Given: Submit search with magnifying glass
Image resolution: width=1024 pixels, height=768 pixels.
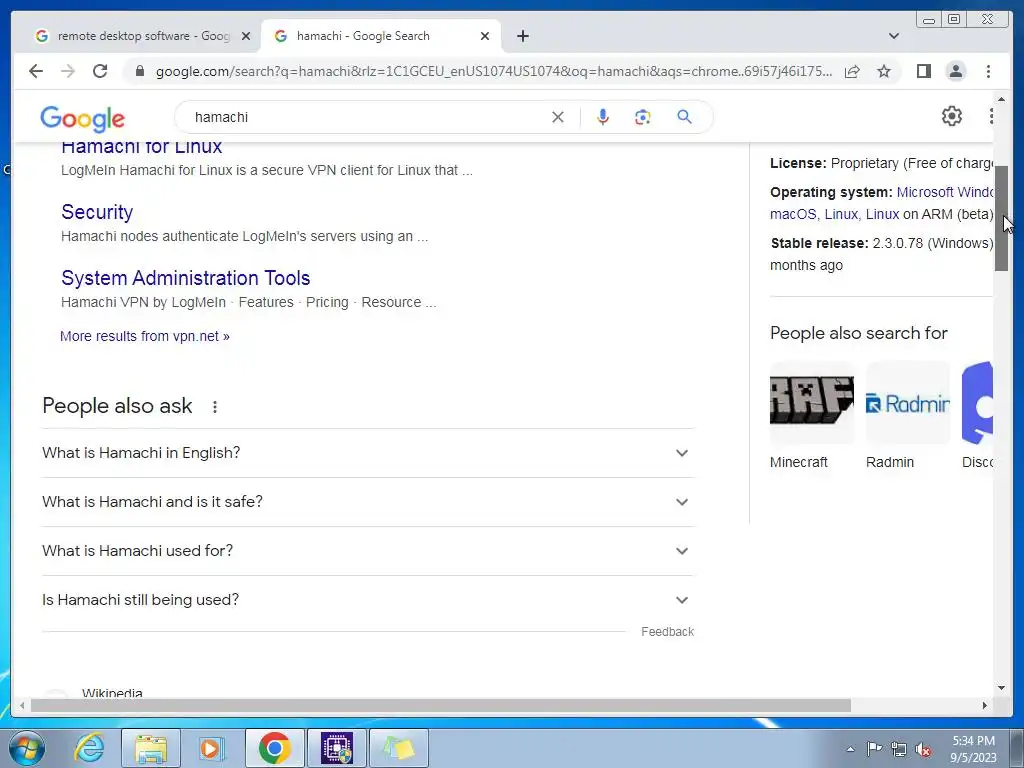Looking at the screenshot, I should coord(684,117).
